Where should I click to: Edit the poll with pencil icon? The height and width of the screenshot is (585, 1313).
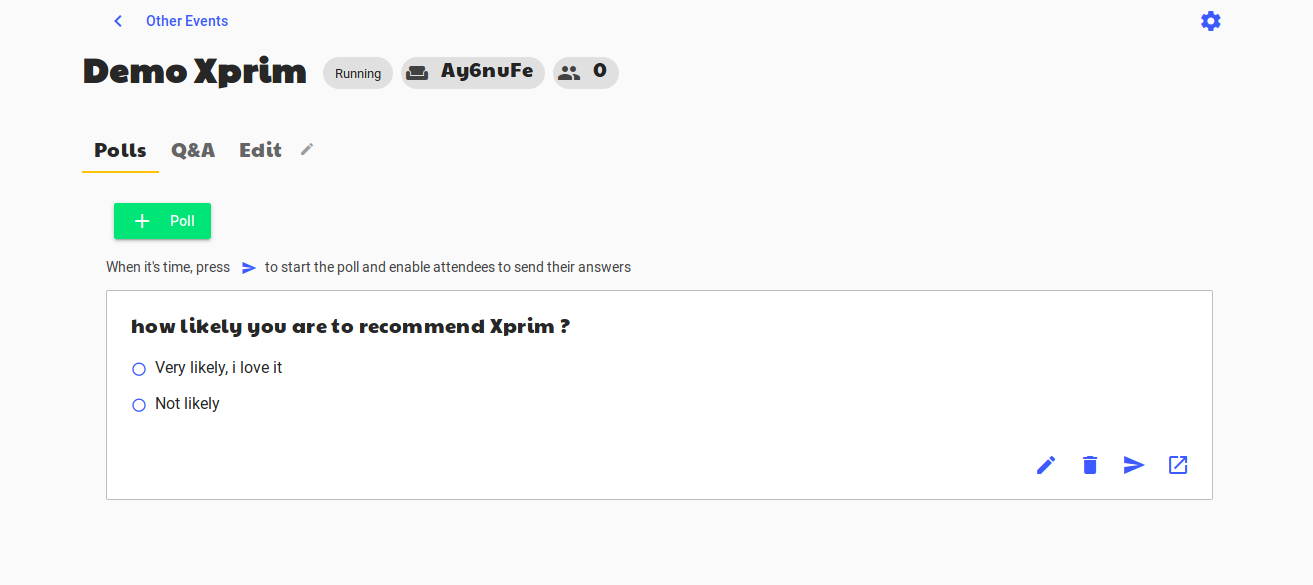1046,465
